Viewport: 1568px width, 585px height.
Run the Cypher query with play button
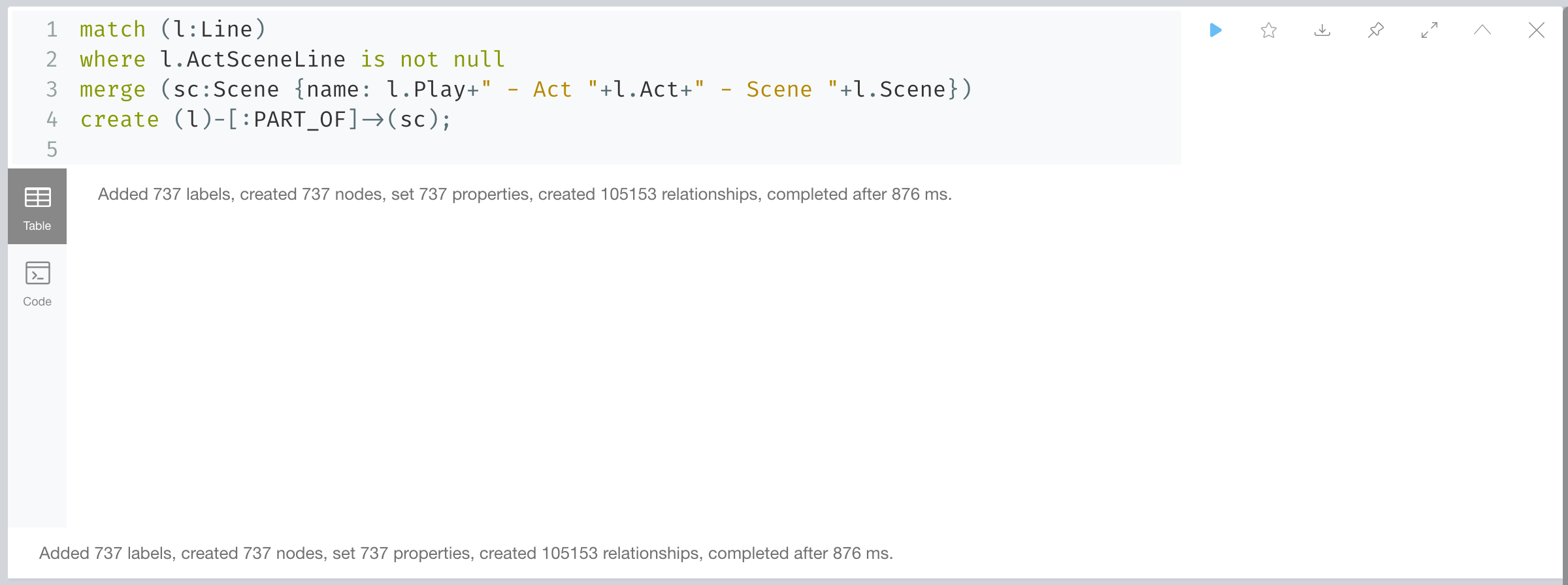point(1215,30)
